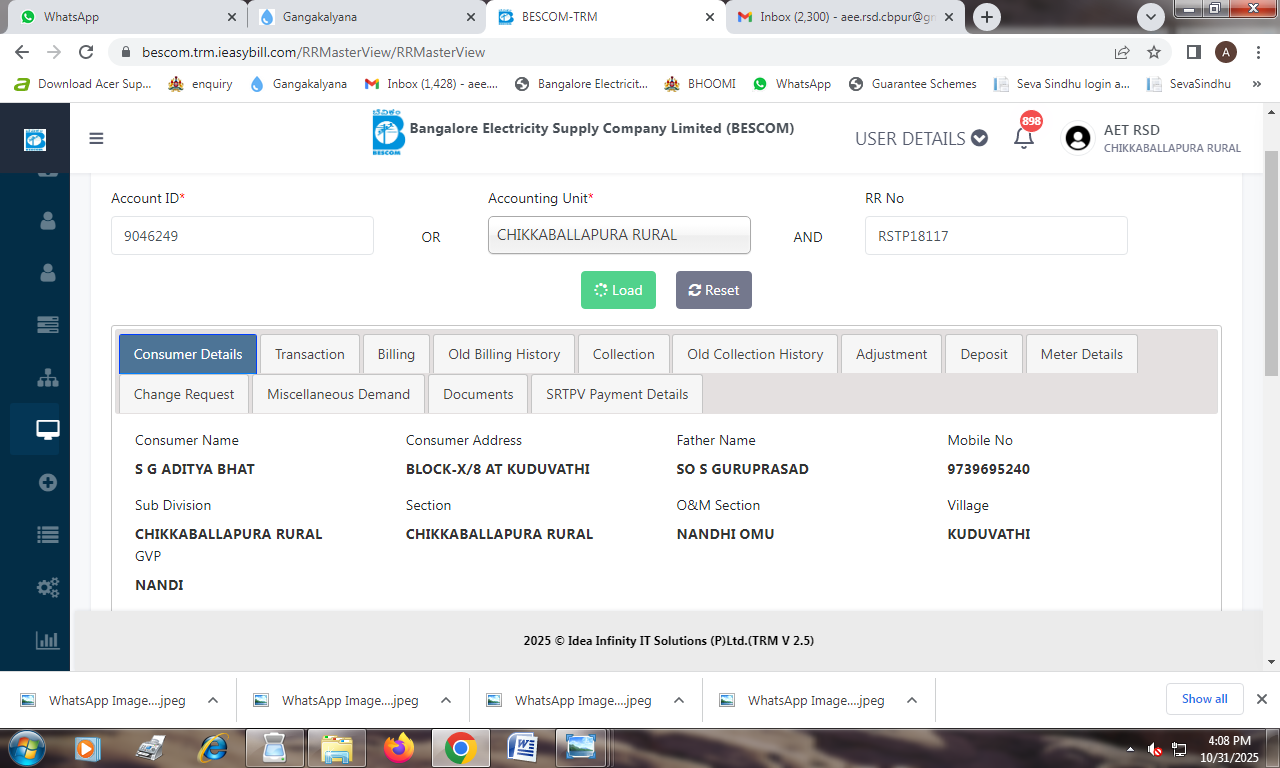Bookmark this page with the star icon
The width and height of the screenshot is (1280, 768).
1154,52
